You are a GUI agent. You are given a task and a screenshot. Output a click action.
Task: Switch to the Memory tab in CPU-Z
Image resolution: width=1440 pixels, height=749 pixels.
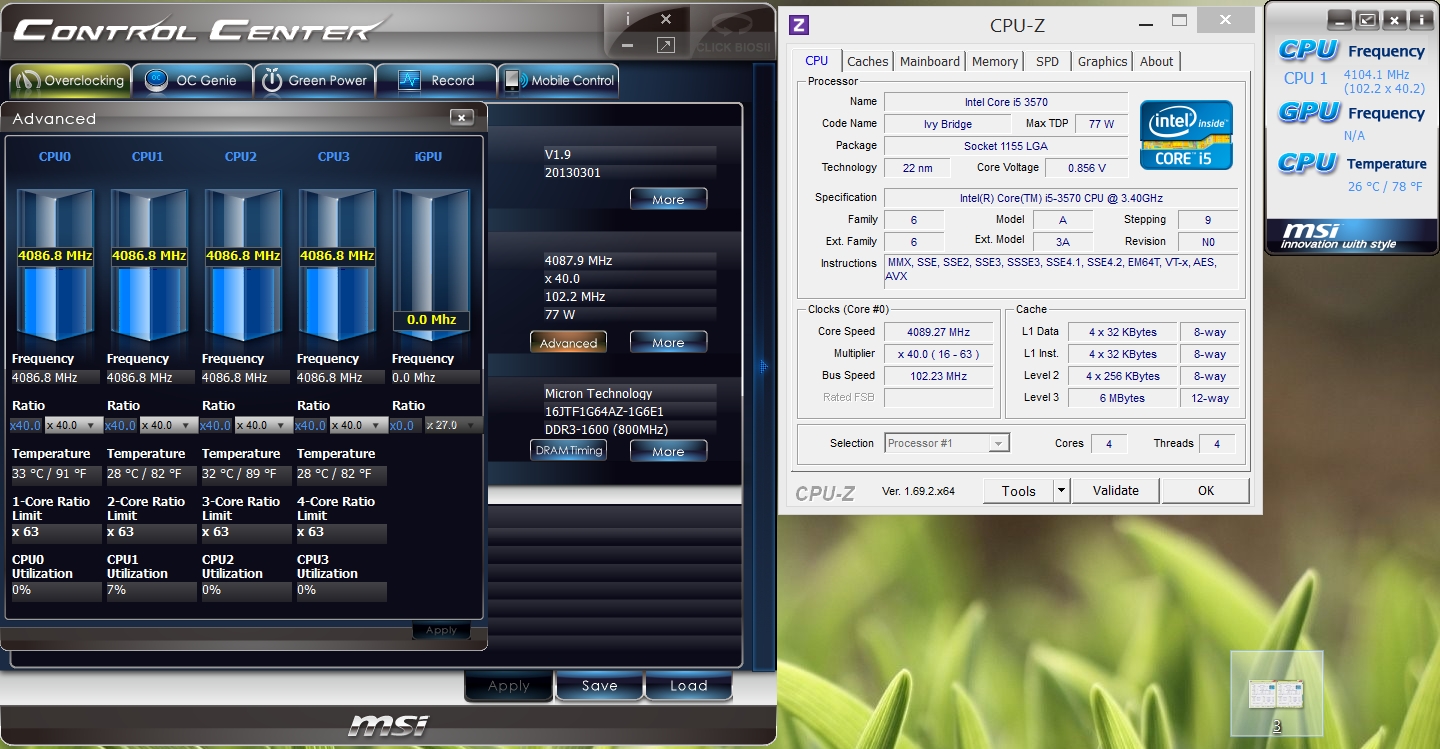click(x=994, y=62)
